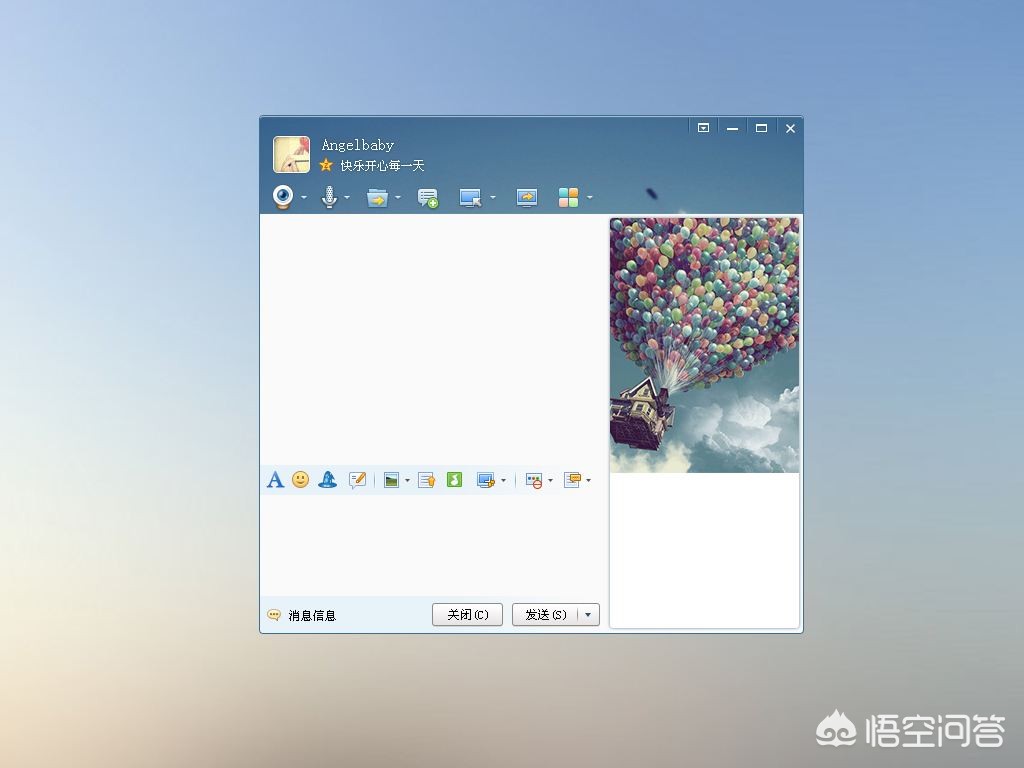1024x768 pixels.
Task: Click the create discussion group icon
Action: coord(427,198)
